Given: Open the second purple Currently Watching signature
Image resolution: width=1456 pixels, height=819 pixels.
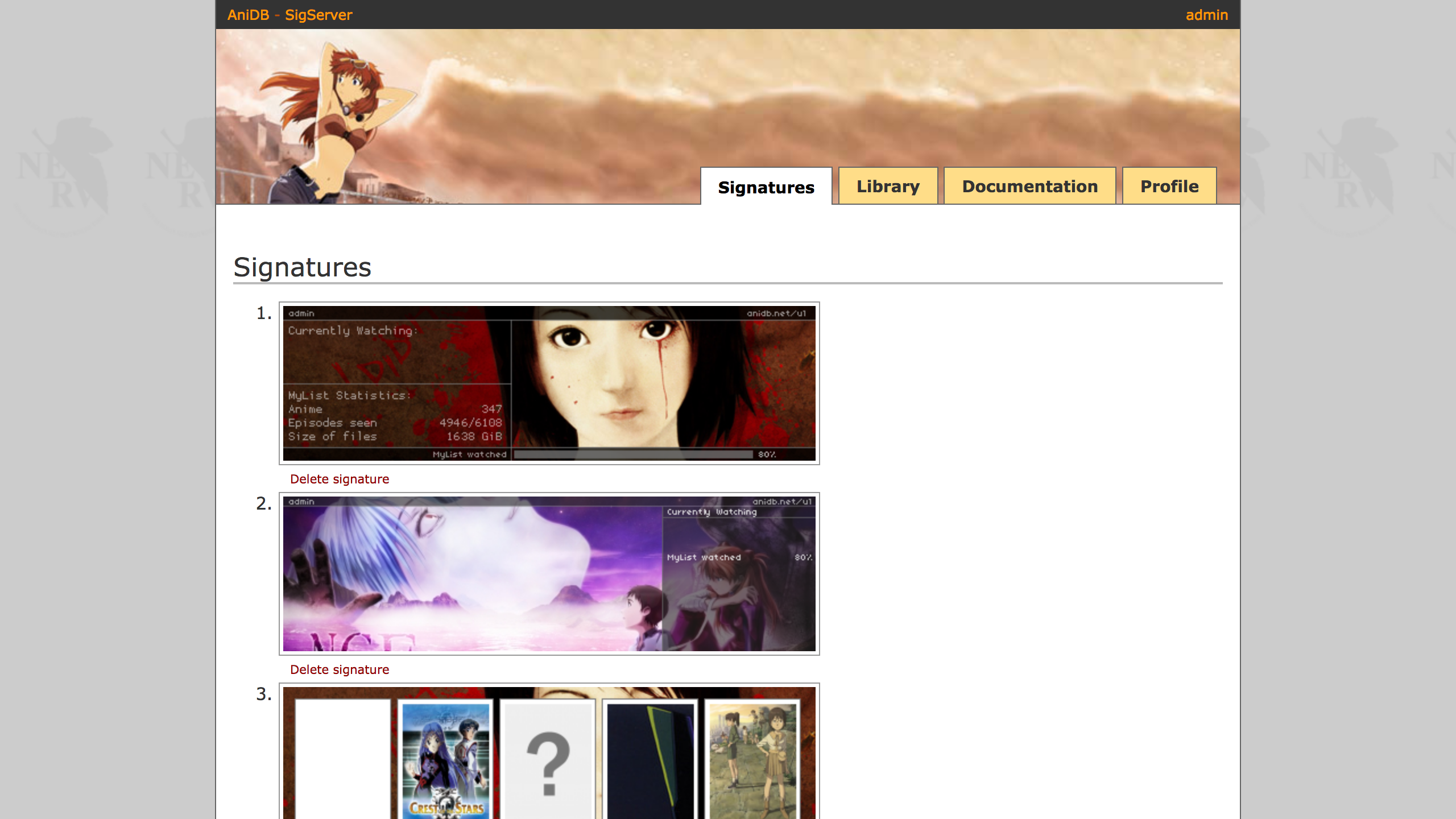Looking at the screenshot, I should 549,574.
